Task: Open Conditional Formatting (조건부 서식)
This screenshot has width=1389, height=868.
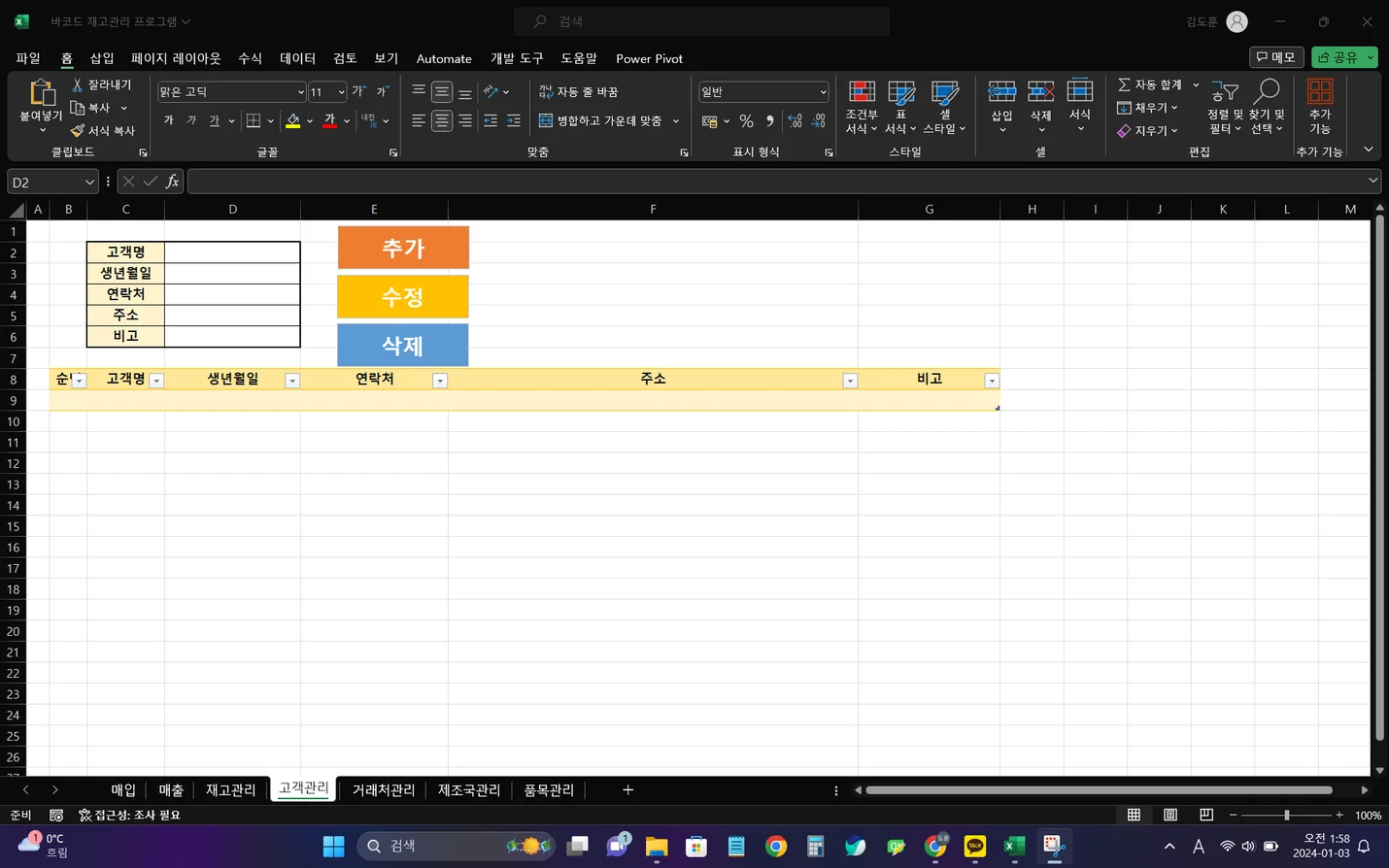Action: [x=862, y=107]
